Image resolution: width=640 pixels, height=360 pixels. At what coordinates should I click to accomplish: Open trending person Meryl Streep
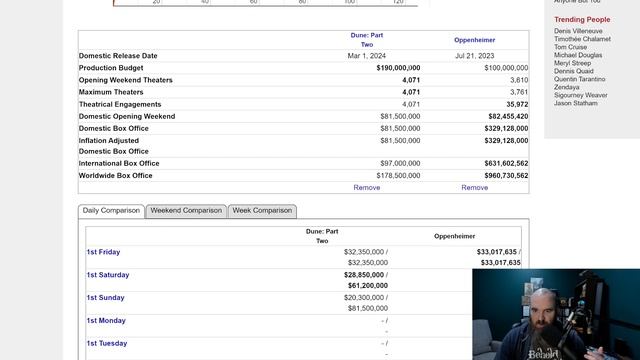[572, 63]
